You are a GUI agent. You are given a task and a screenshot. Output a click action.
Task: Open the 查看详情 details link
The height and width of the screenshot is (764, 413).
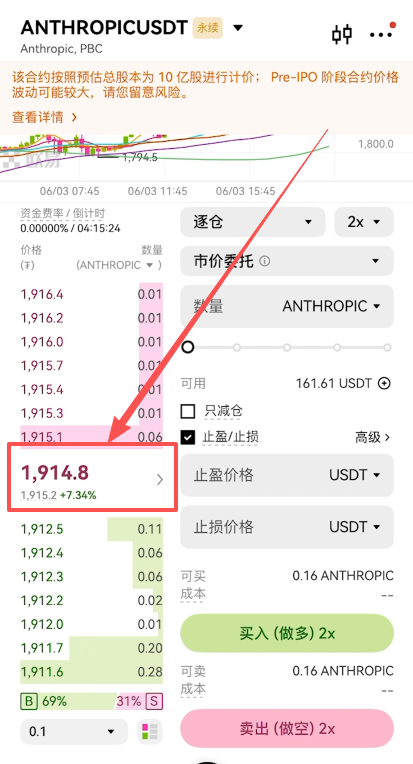pyautogui.click(x=44, y=117)
